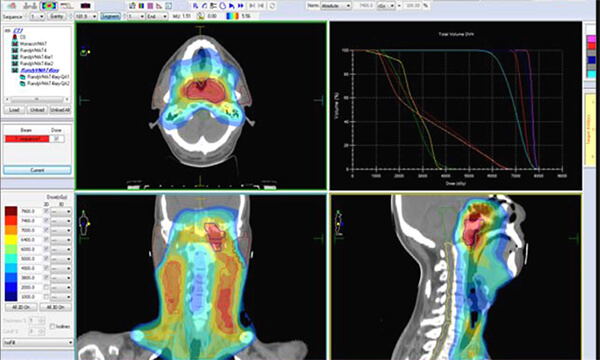Click the plan tree horizontal scrollbar
The height and width of the screenshot is (360, 600).
click(37, 99)
